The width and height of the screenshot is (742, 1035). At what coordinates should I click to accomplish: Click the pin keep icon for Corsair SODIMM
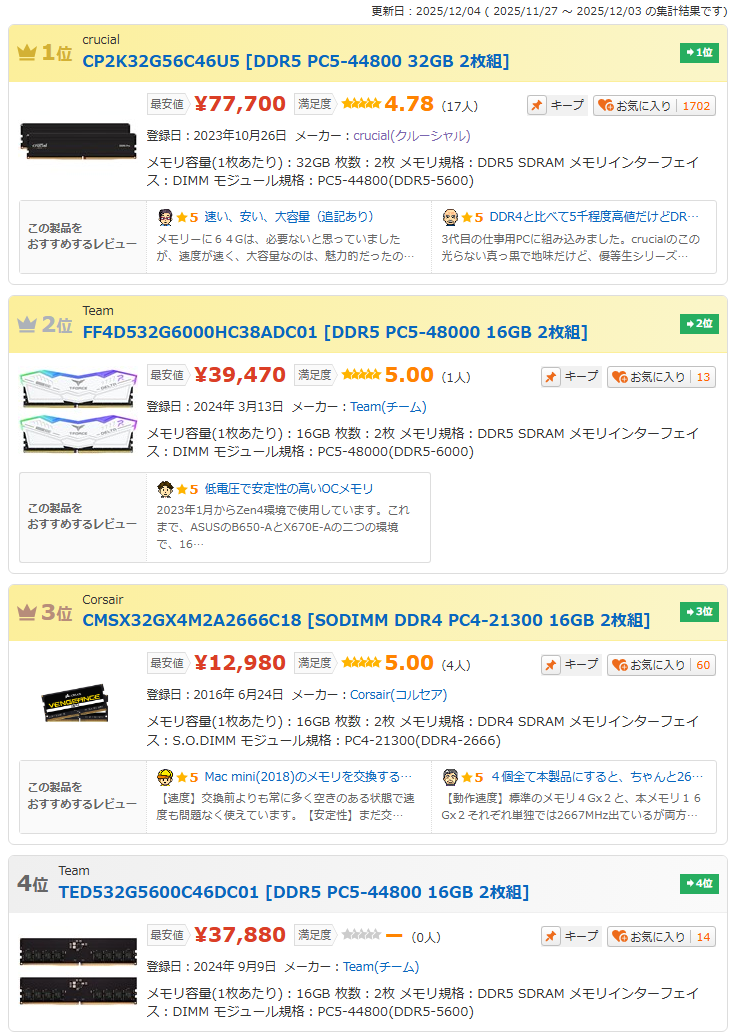point(551,665)
